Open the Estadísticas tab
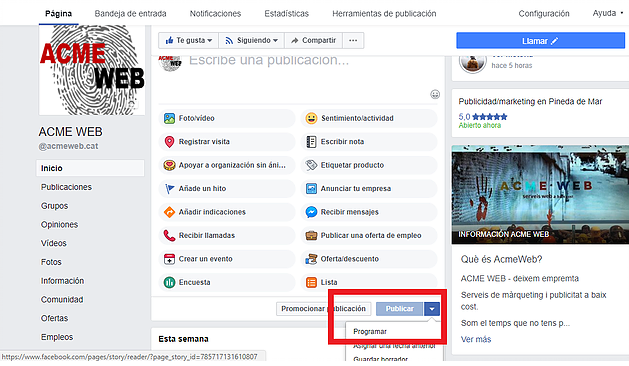Viewport: 629px width, 366px height. [286, 14]
